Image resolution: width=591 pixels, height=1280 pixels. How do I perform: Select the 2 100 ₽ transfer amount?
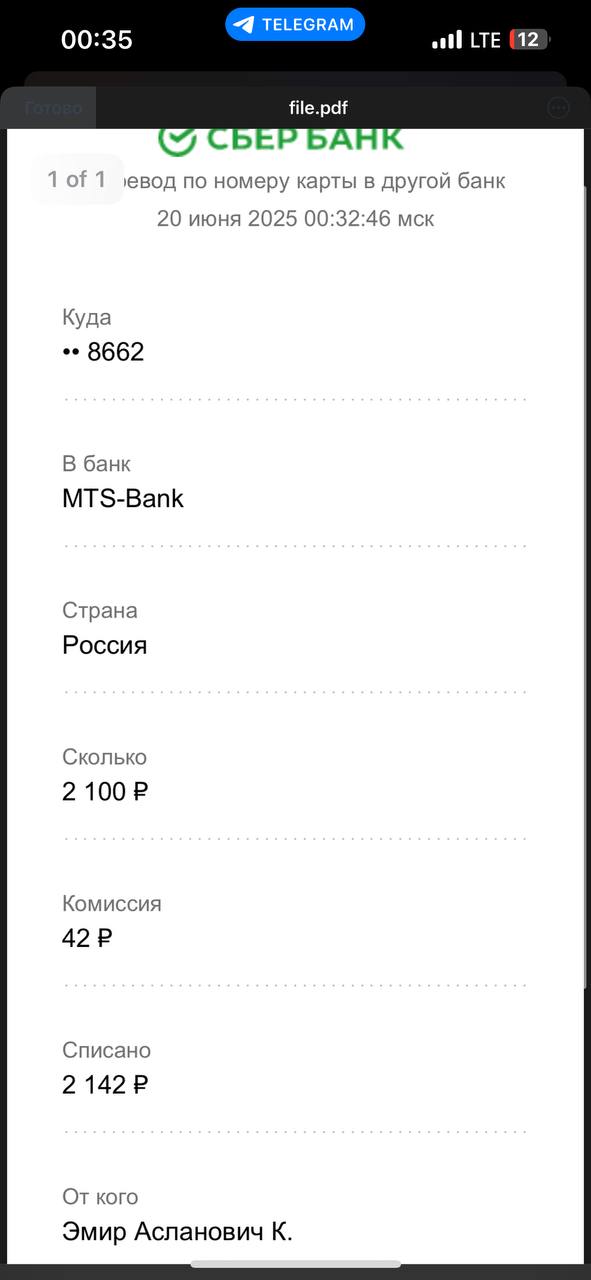[x=105, y=792]
